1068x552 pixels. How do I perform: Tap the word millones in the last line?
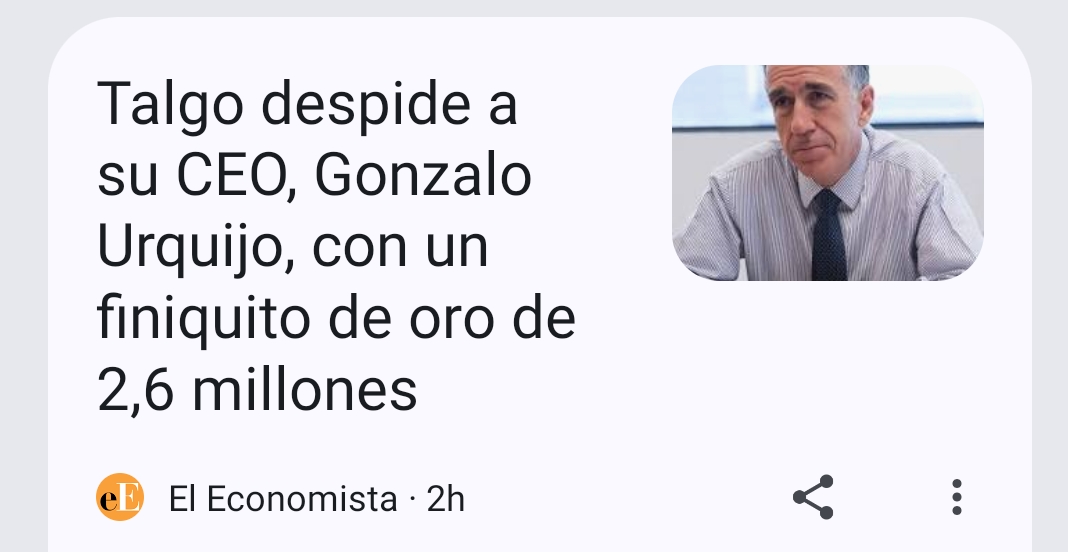(304, 390)
